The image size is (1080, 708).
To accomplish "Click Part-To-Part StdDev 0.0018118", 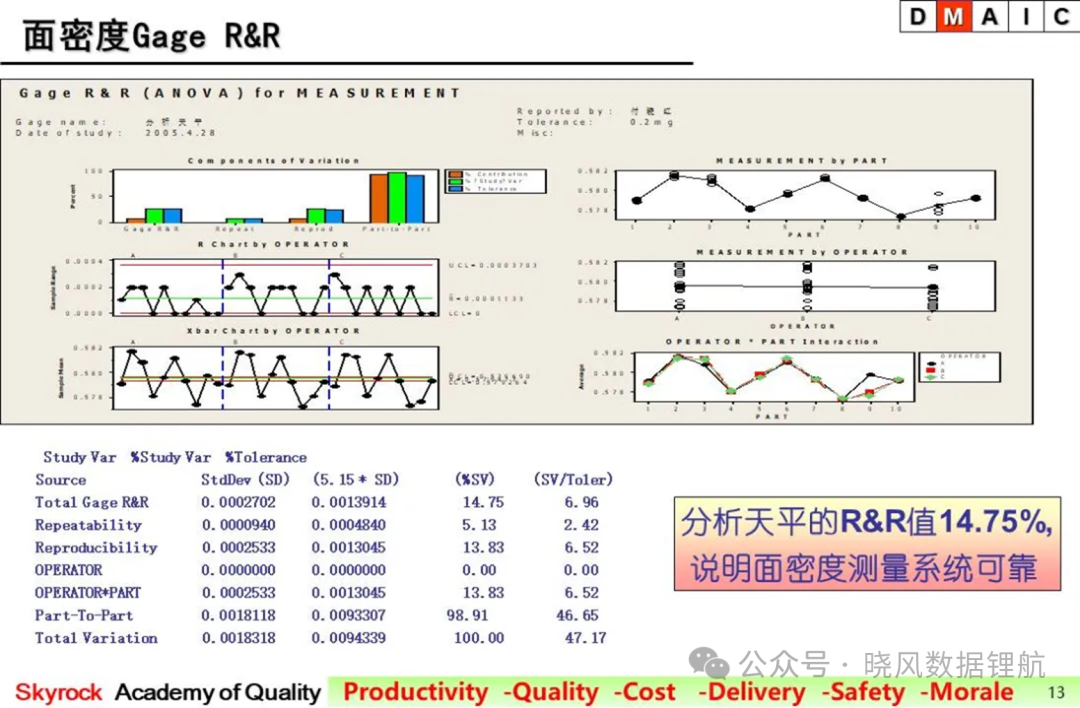I will click(x=238, y=616).
